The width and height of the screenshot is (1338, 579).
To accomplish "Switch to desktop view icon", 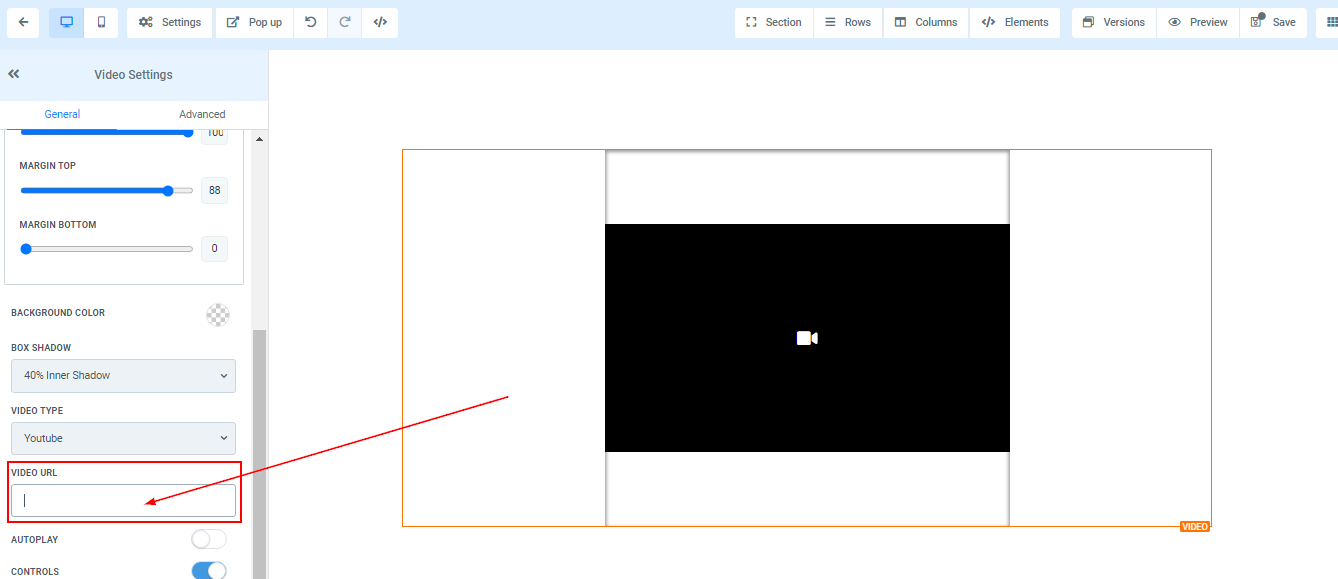I will pos(67,22).
